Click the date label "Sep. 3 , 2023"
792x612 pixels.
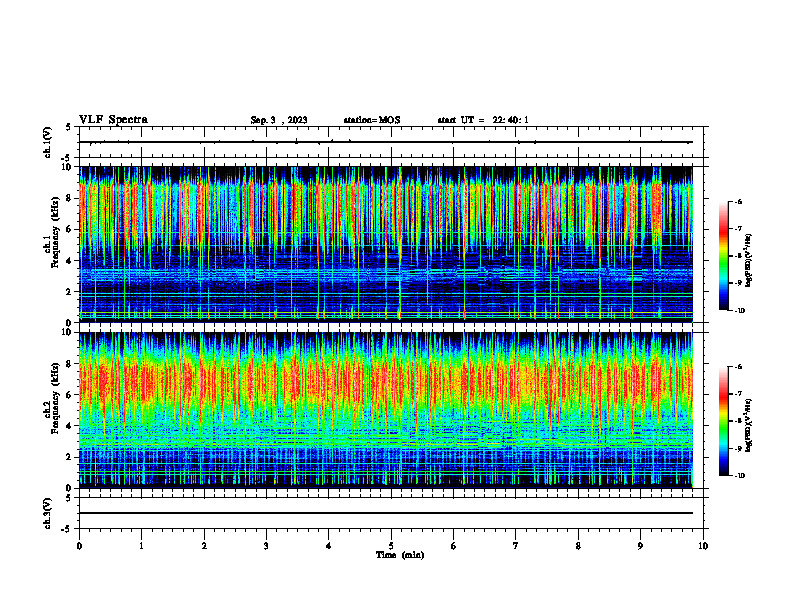279,120
